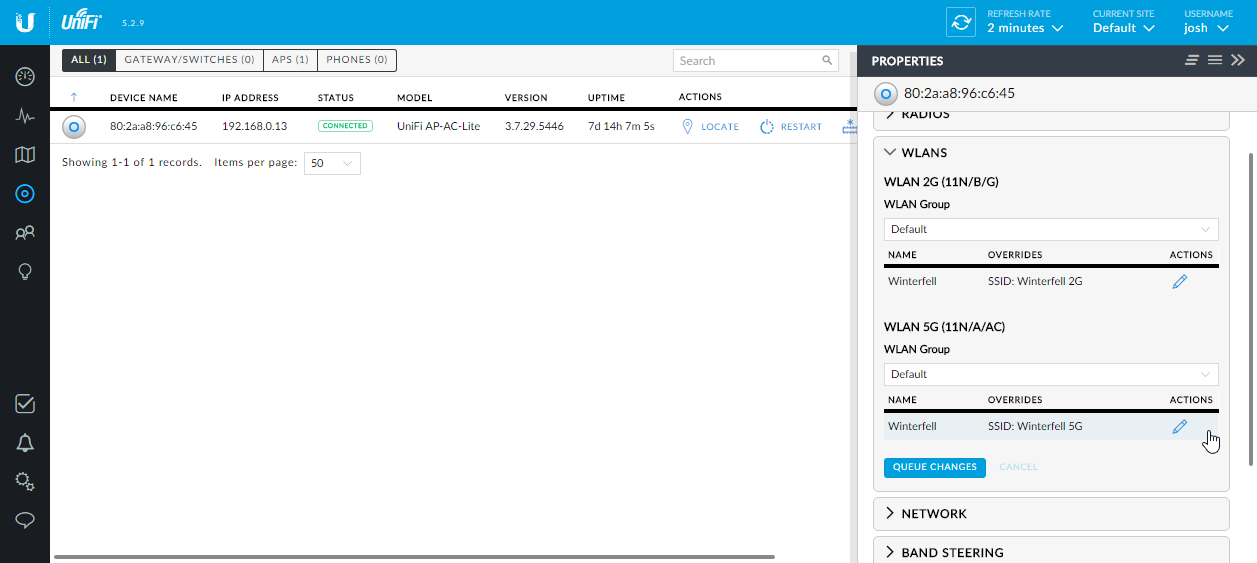This screenshot has height=563, width=1257.
Task: Click the Cancel button under WLANs
Action: (1019, 467)
